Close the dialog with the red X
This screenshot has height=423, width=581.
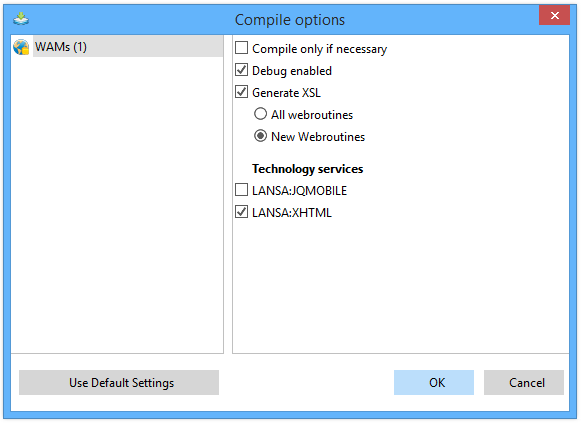point(554,16)
